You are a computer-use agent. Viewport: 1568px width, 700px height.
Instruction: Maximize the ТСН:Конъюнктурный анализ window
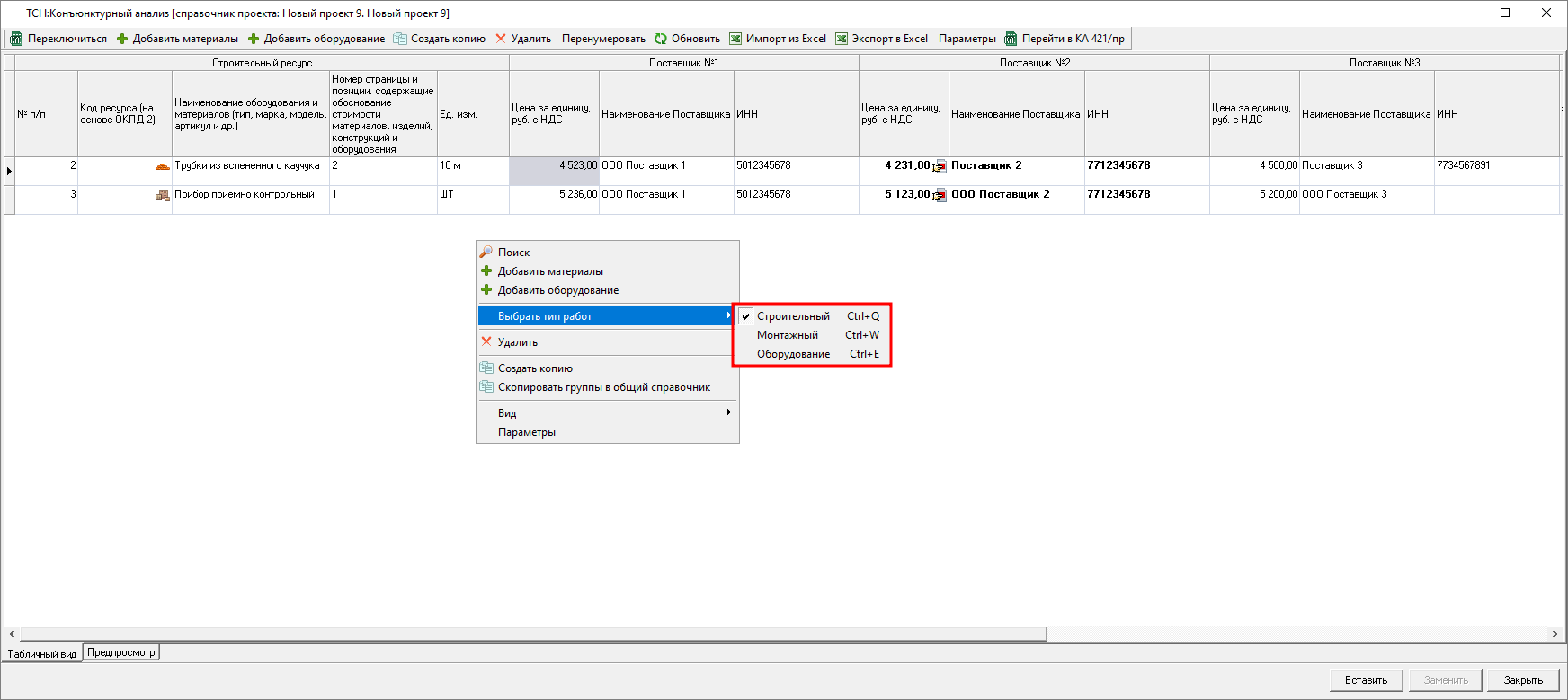pos(1505,13)
